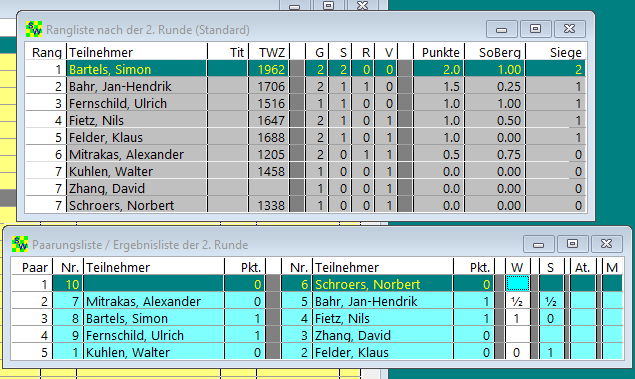Click the white result 1 of Bartels pairing
The height and width of the screenshot is (379, 635).
coord(517,319)
